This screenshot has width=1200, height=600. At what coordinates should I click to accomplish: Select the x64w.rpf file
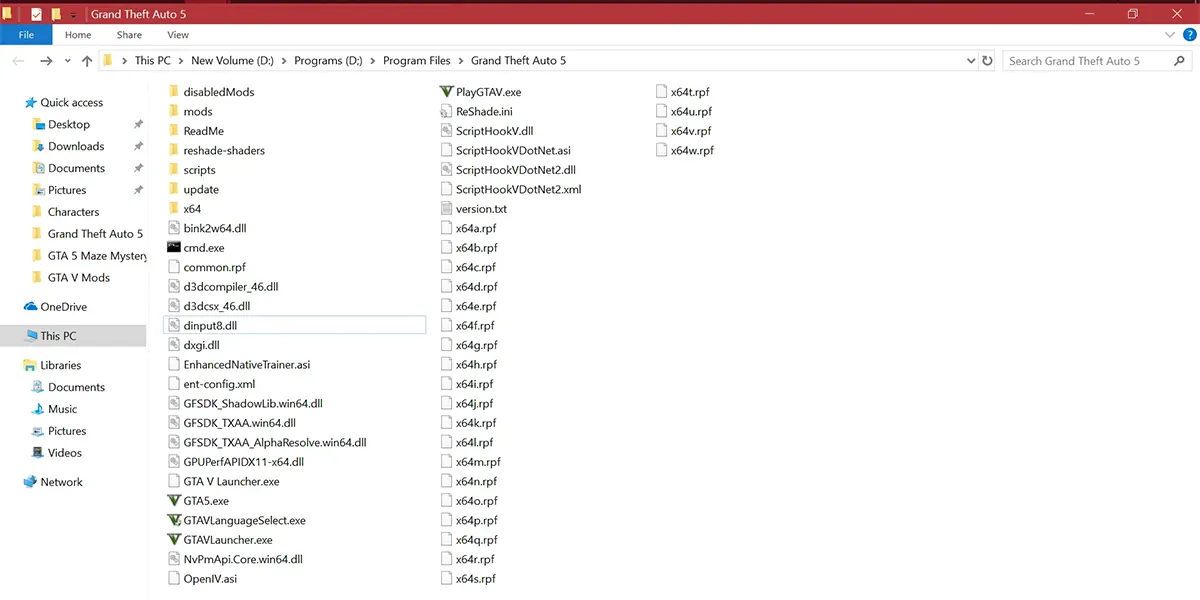[685, 150]
